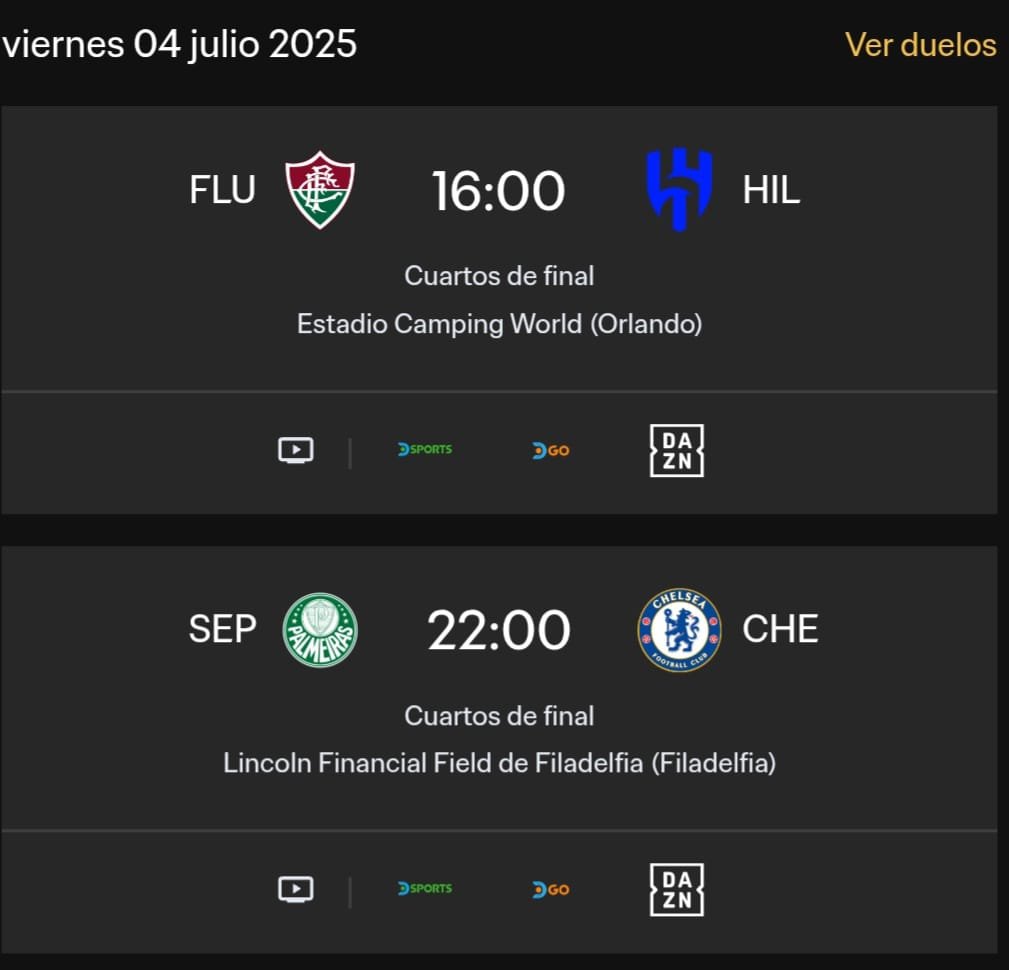Click Estadio Camping World (Orlando) venue text

pos(499,324)
